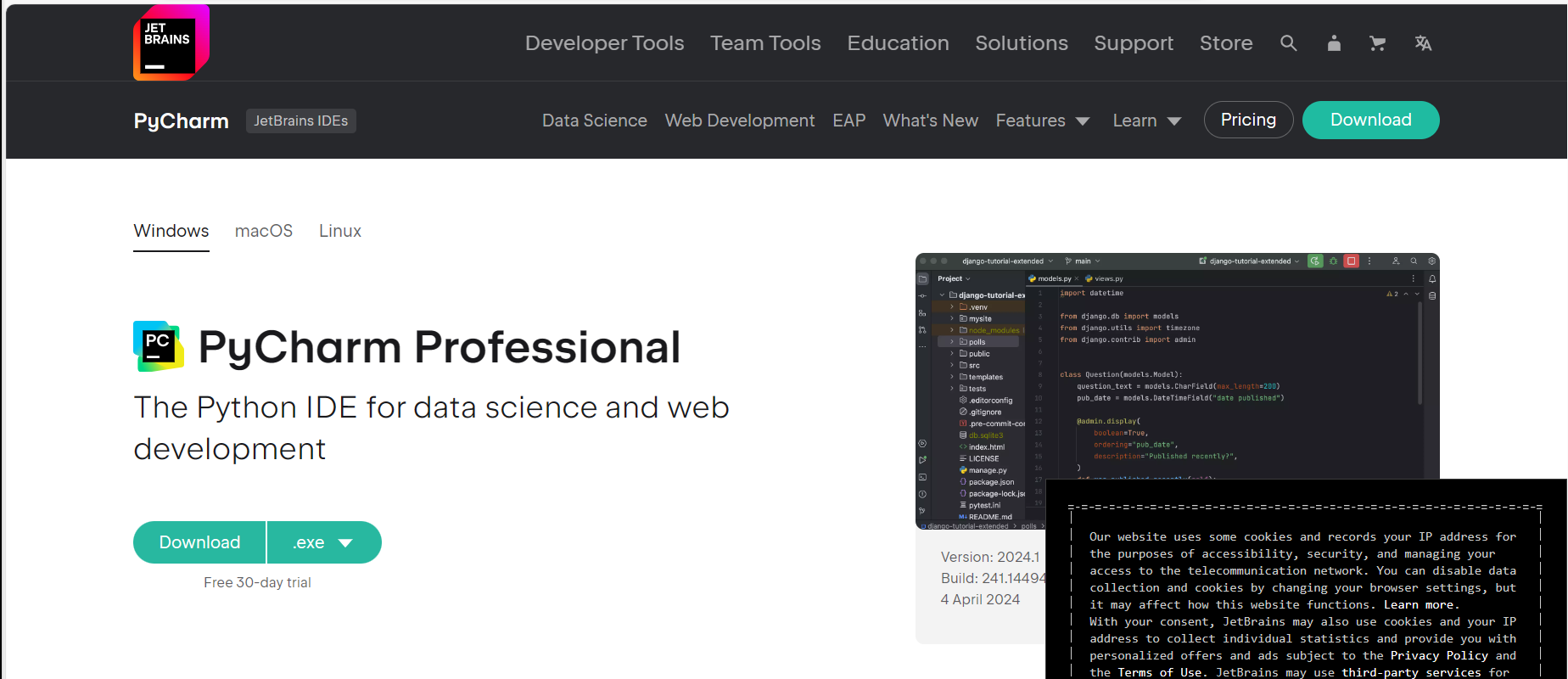The width and height of the screenshot is (1568, 679).
Task: Click the PyCharm Professional PC logo icon
Action: click(x=159, y=346)
